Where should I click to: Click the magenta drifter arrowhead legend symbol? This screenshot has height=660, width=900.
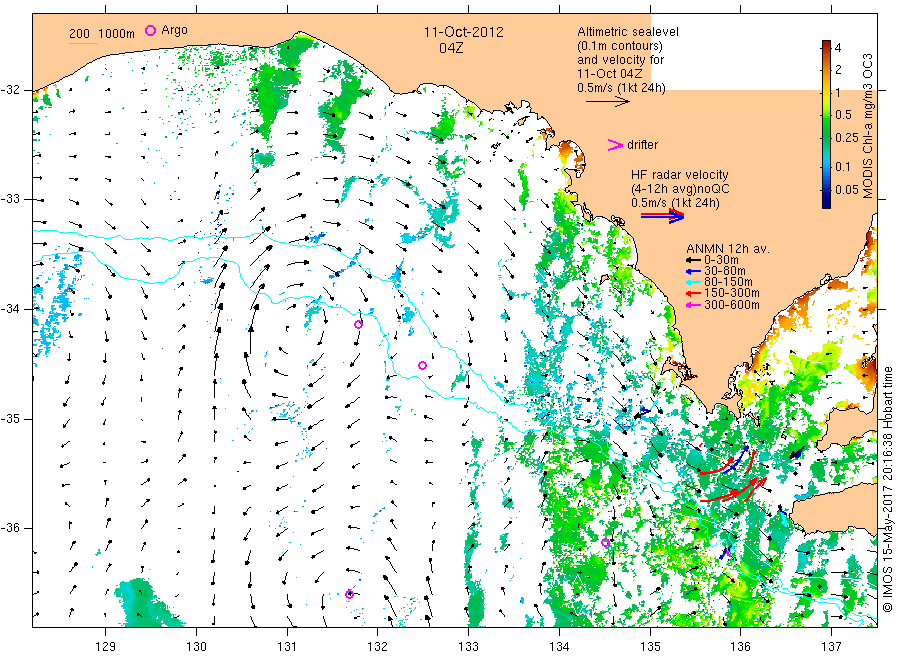(x=615, y=145)
